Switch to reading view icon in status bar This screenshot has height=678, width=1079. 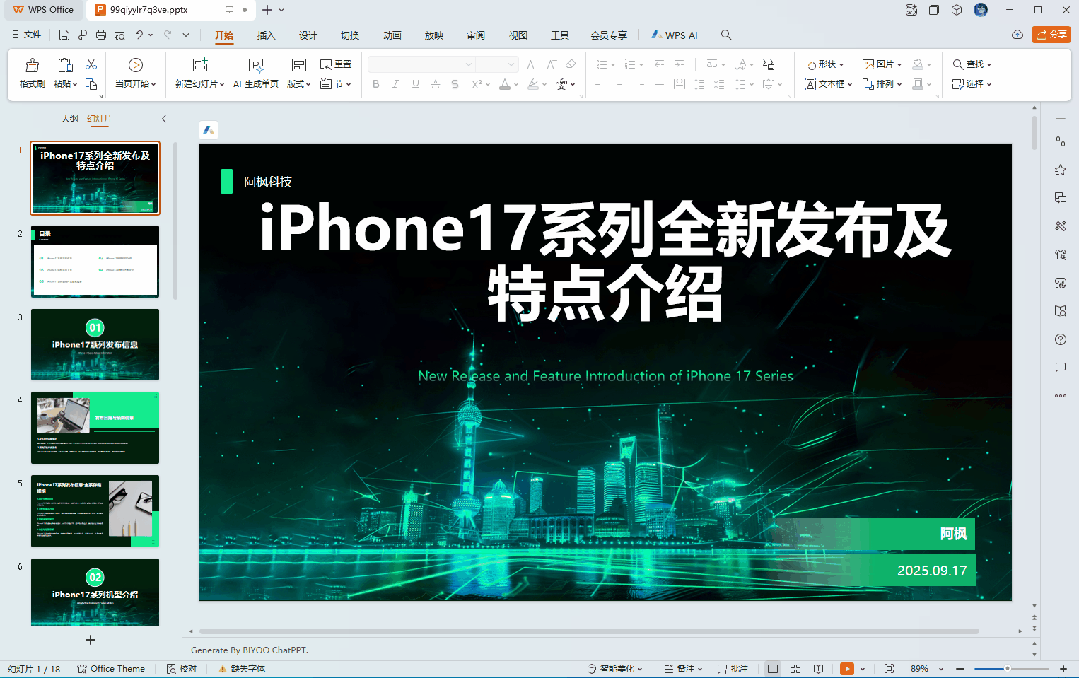pyautogui.click(x=818, y=668)
